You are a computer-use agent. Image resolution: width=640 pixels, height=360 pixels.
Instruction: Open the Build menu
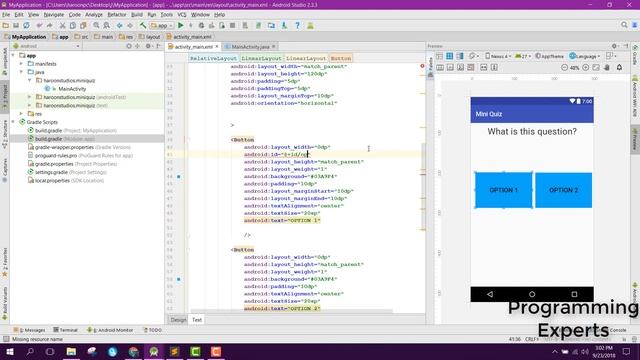pyautogui.click(x=137, y=15)
